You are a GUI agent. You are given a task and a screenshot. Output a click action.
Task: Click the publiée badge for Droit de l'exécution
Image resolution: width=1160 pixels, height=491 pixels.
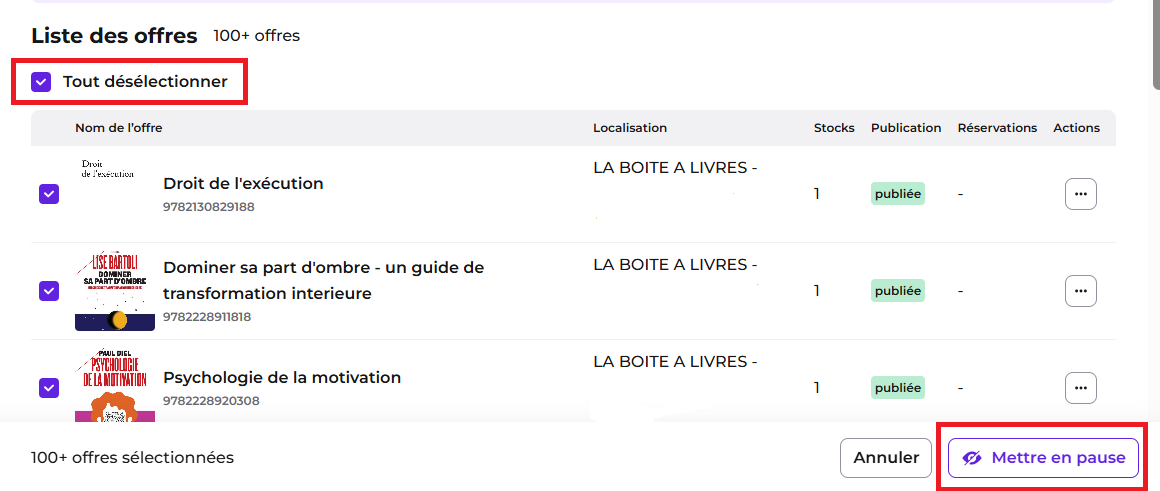[898, 194]
